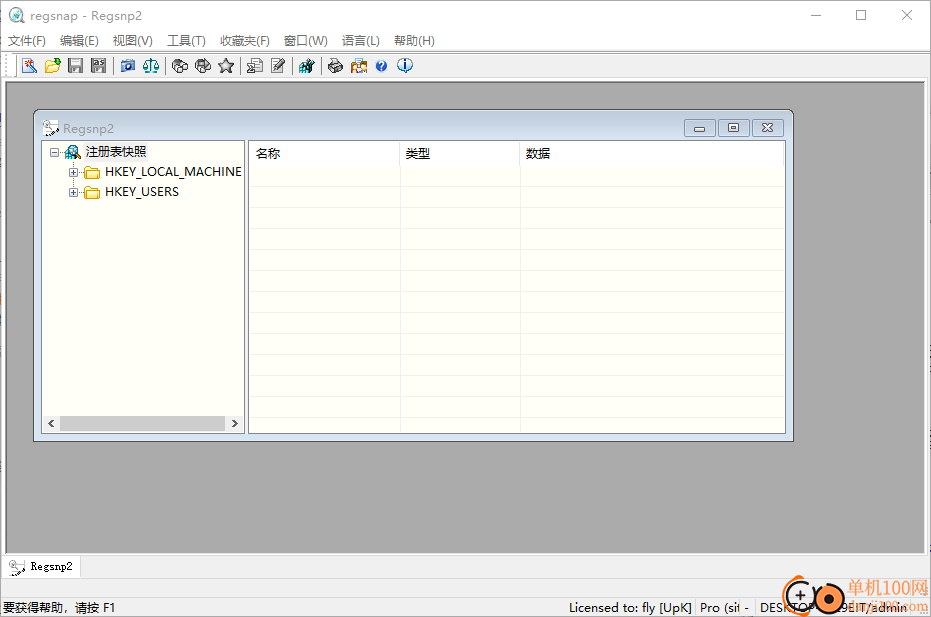Open the 文件(F) menu
931x617 pixels.
coord(27,40)
